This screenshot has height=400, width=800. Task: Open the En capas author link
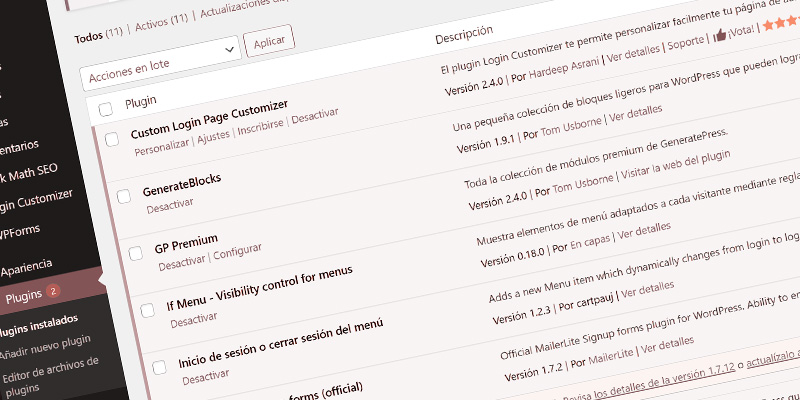pos(590,242)
